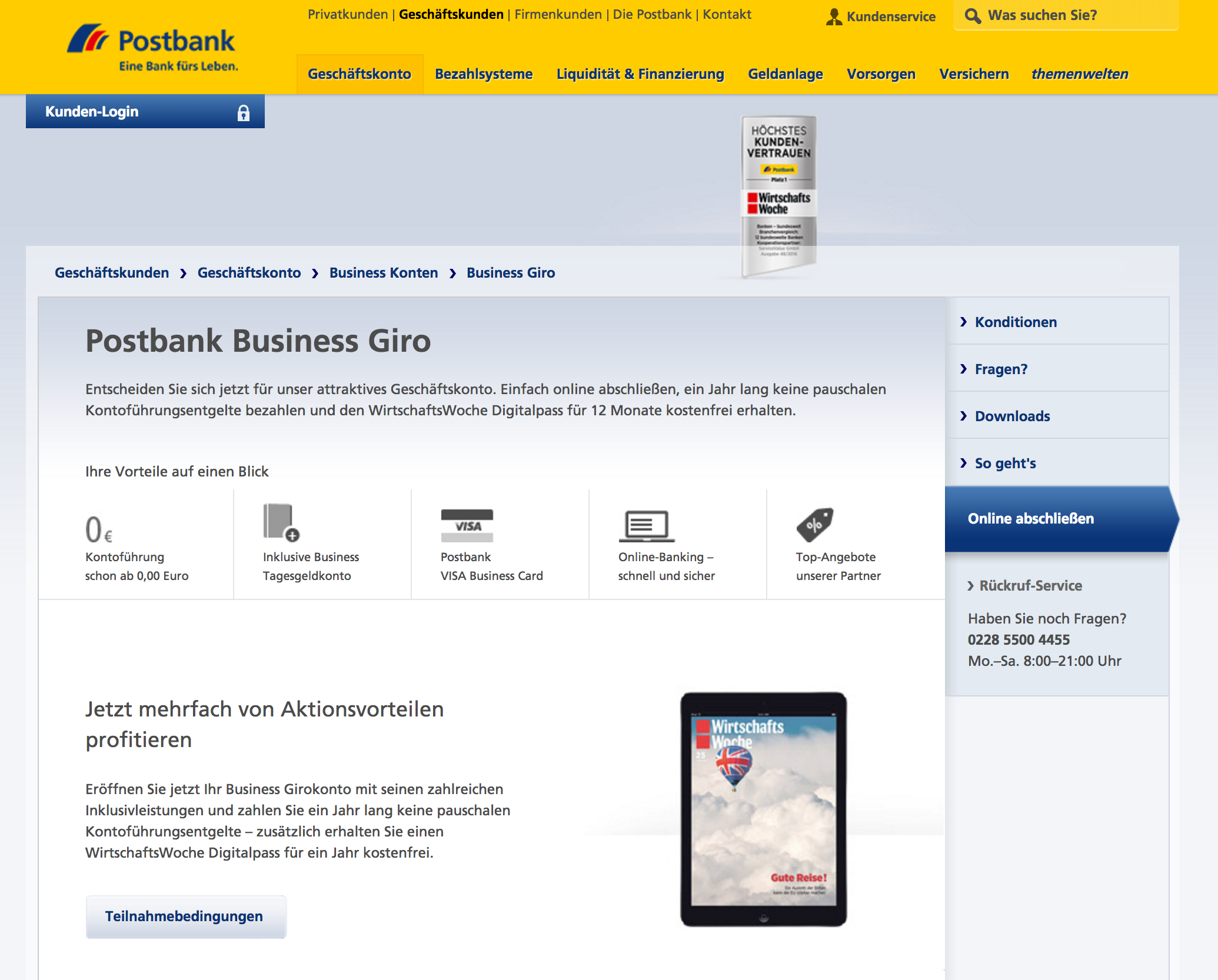
Task: Click the Kunden-Login button
Action: click(145, 111)
